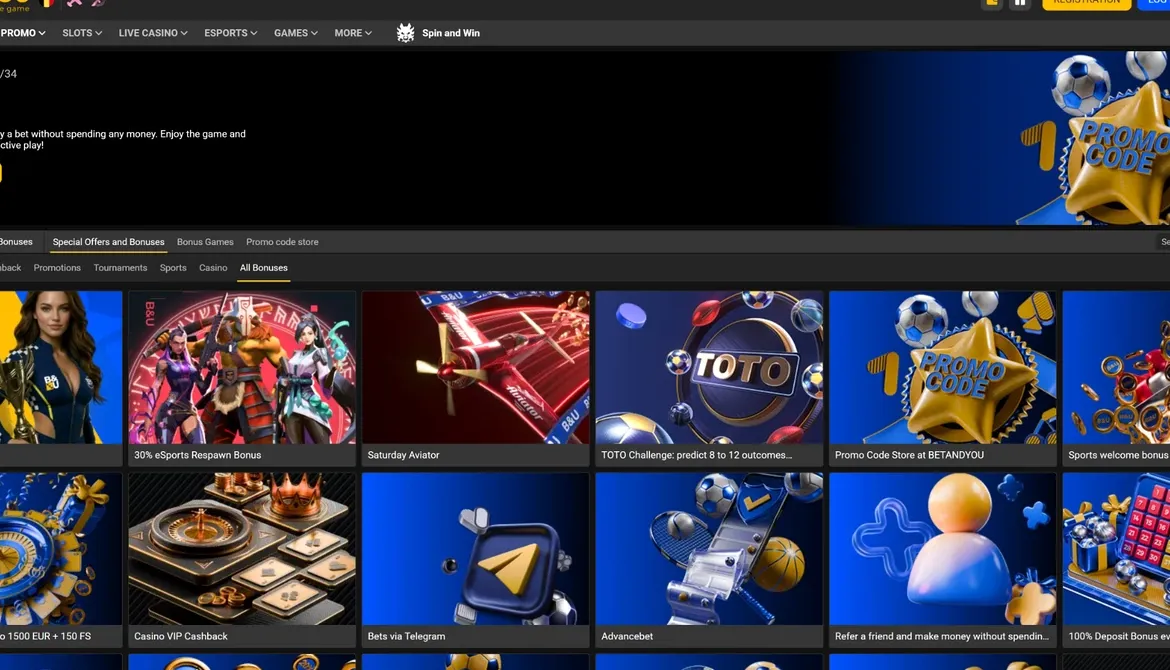Open the woman with trophy bonus card
Image resolution: width=1170 pixels, height=670 pixels.
pyautogui.click(x=61, y=378)
